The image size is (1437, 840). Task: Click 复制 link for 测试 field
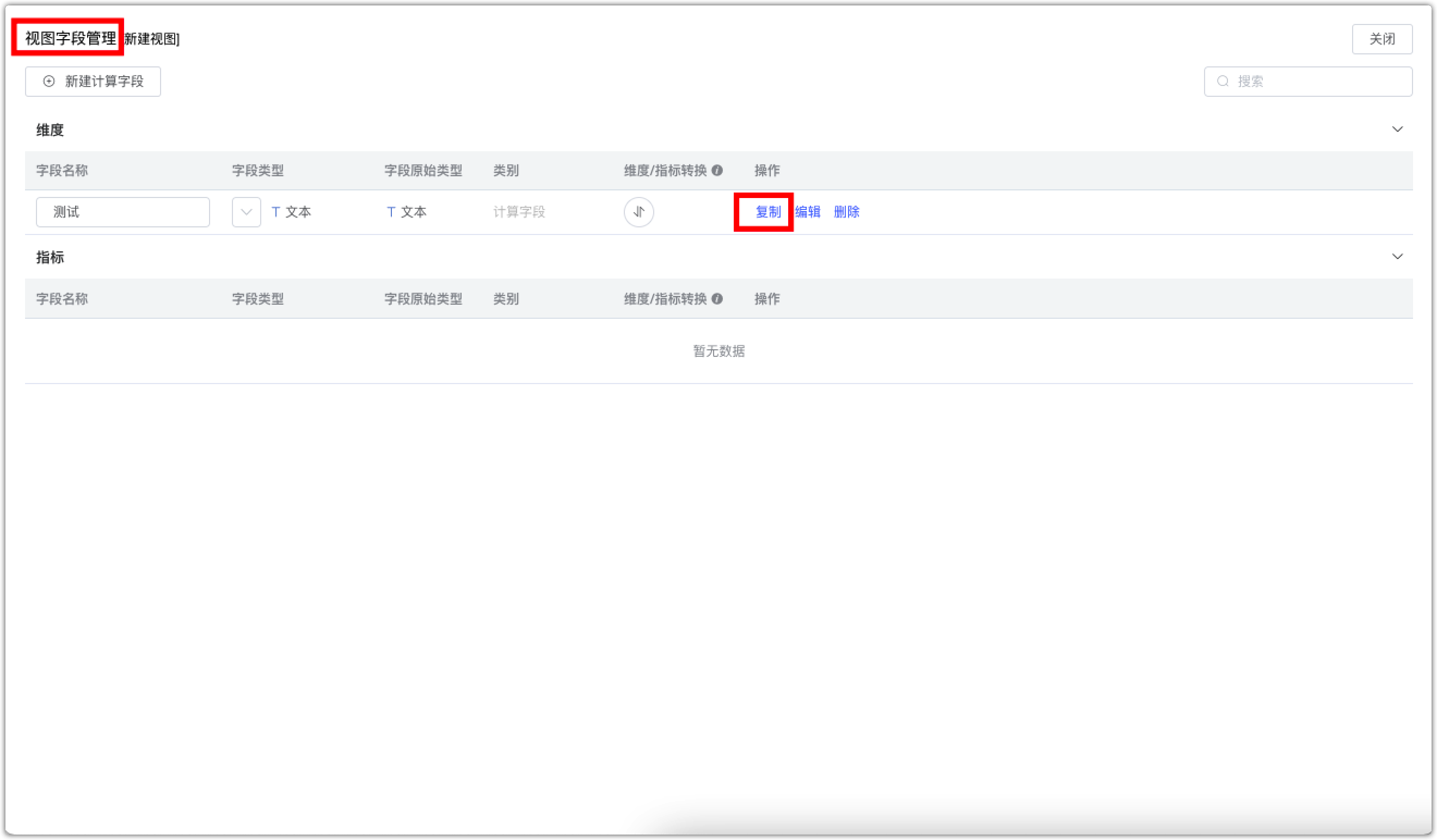(767, 212)
